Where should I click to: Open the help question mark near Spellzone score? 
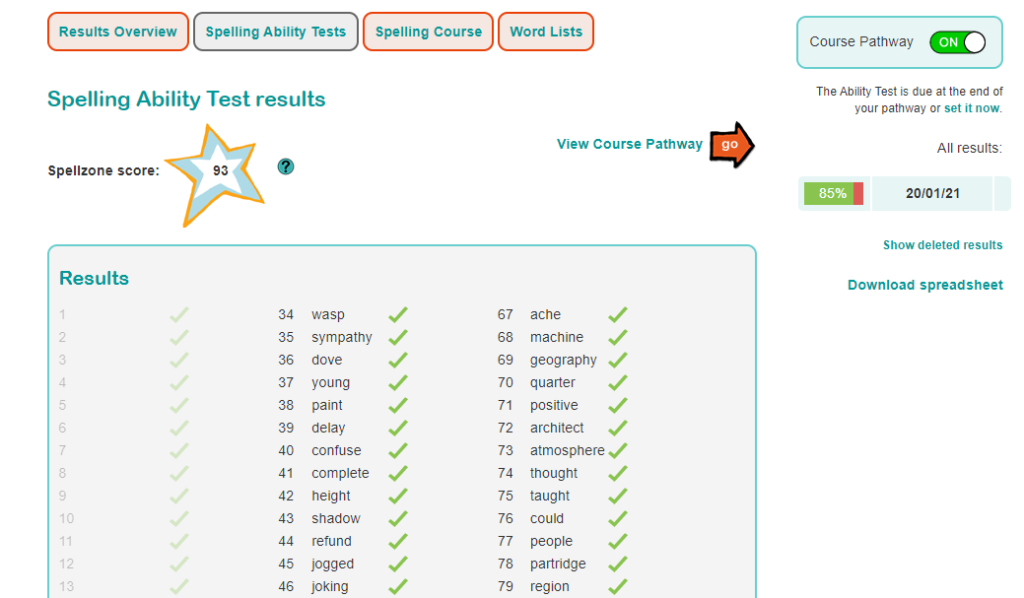point(286,167)
